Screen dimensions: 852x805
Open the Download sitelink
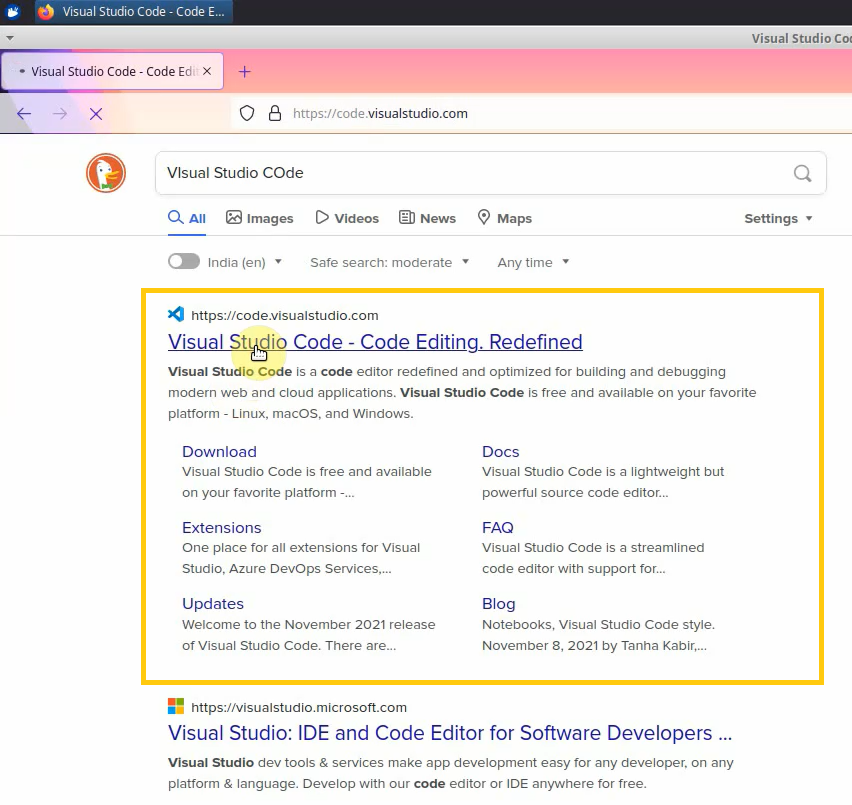coord(219,451)
